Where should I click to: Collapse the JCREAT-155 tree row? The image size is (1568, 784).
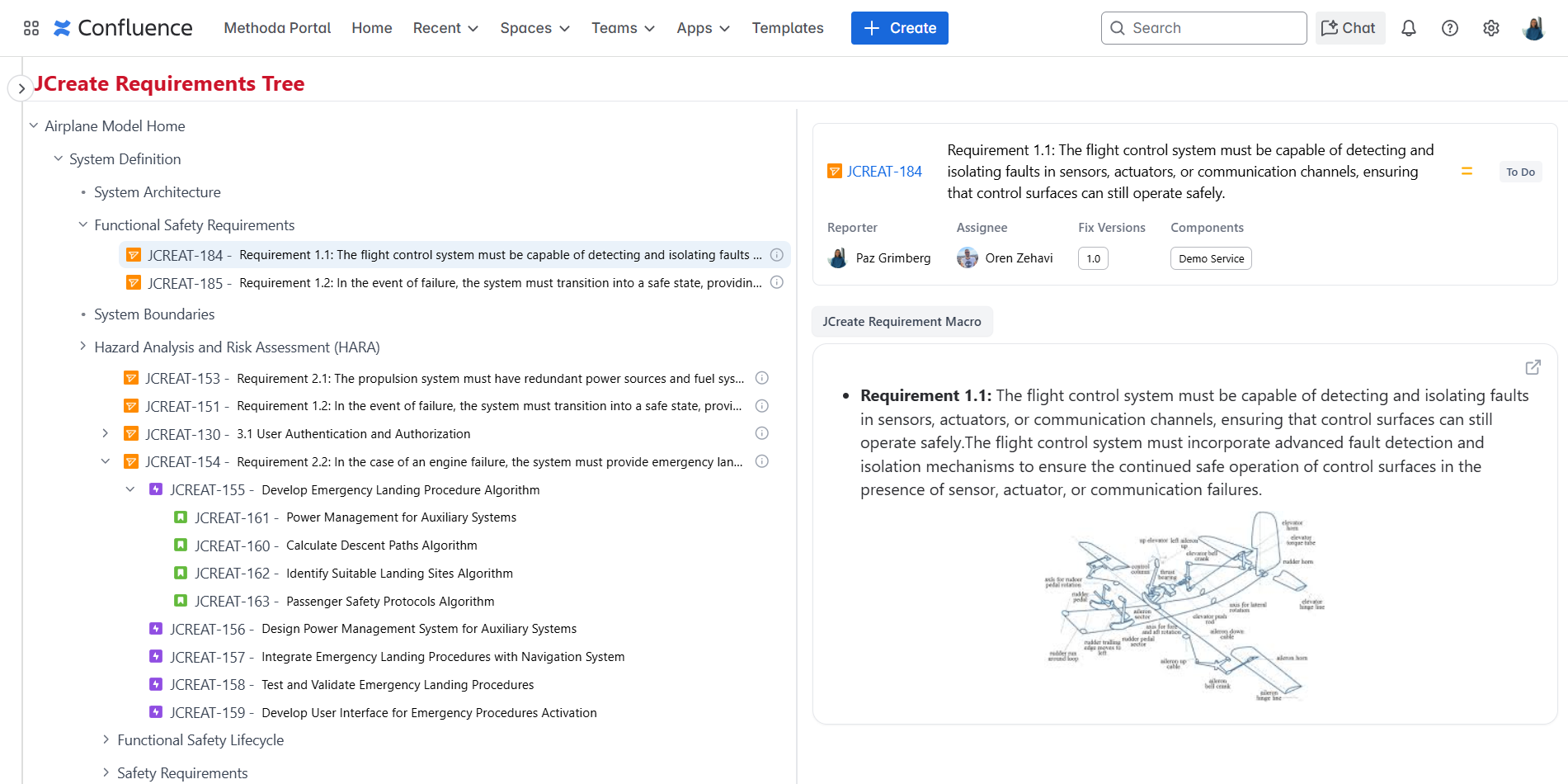click(129, 489)
